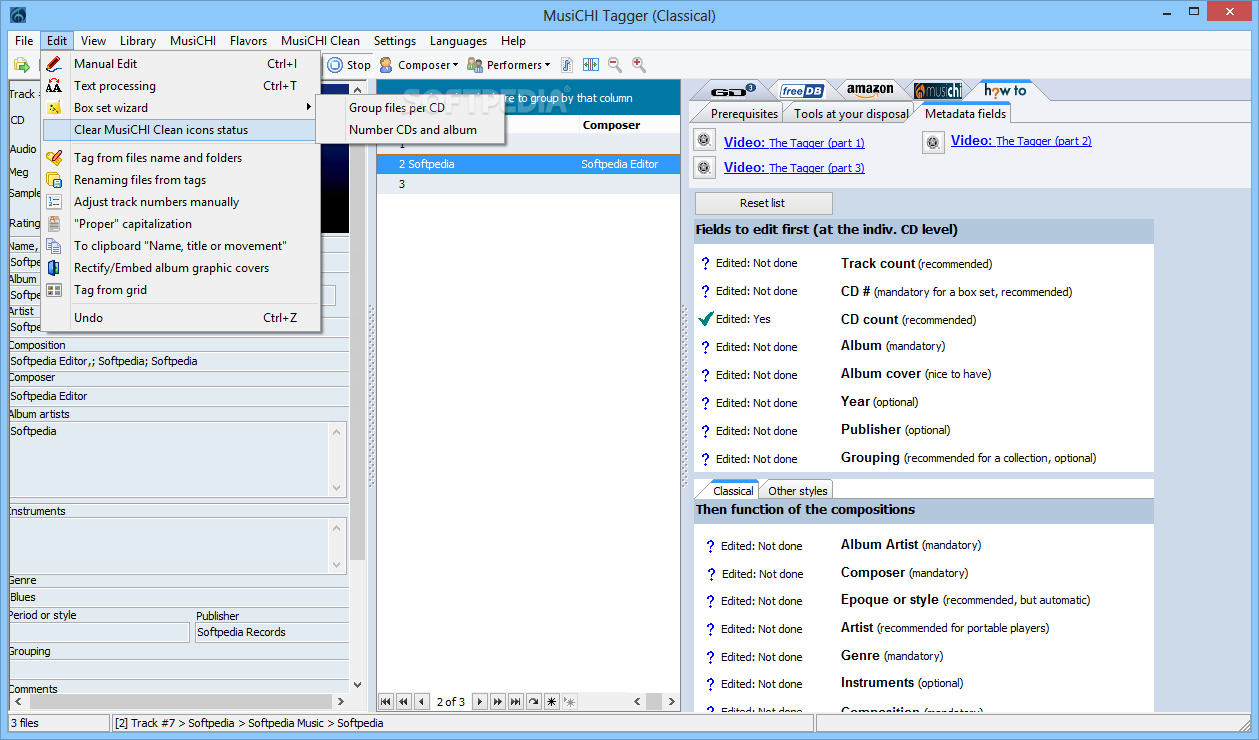Click the music note sheet toolbar icon
Image resolution: width=1259 pixels, height=740 pixels.
pyautogui.click(x=567, y=65)
